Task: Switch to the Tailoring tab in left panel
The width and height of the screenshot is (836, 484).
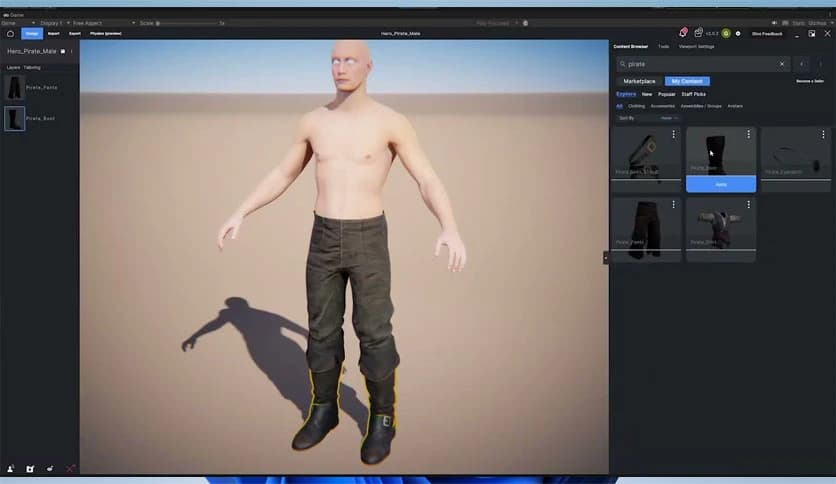Action: coord(32,68)
